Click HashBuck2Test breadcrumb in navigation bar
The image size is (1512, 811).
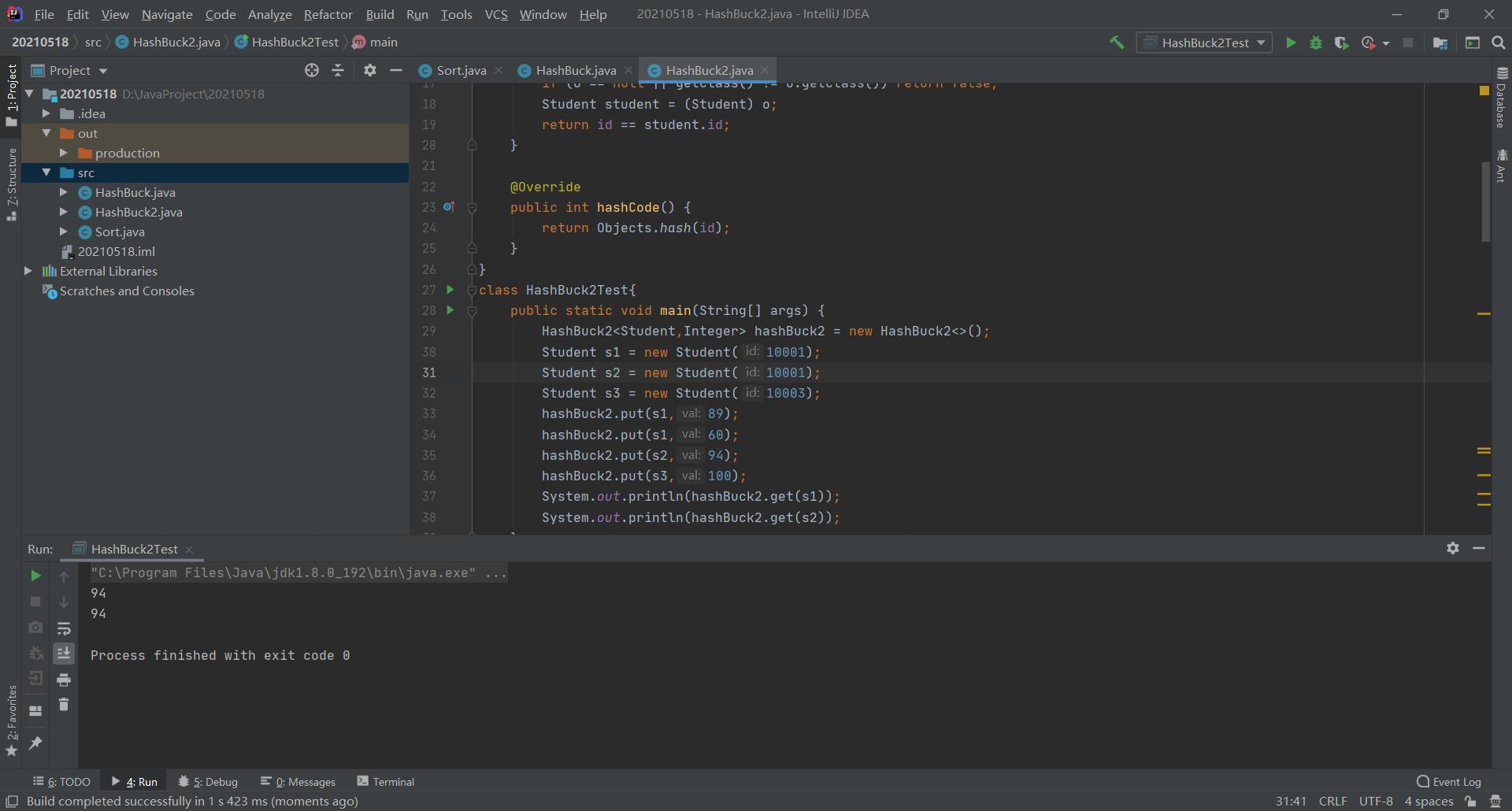tap(287, 42)
